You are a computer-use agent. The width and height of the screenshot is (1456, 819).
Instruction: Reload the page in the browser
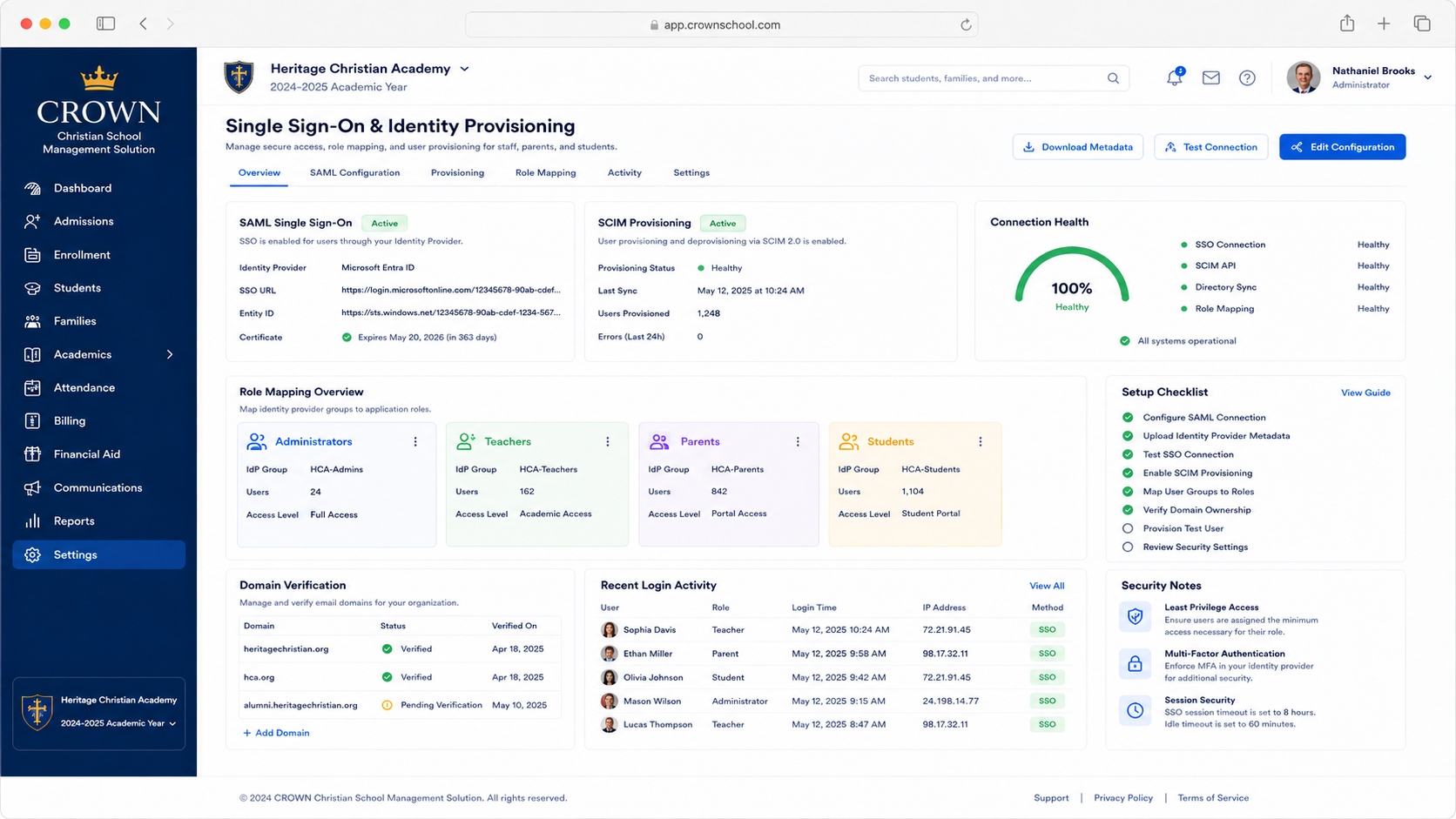pyautogui.click(x=966, y=24)
